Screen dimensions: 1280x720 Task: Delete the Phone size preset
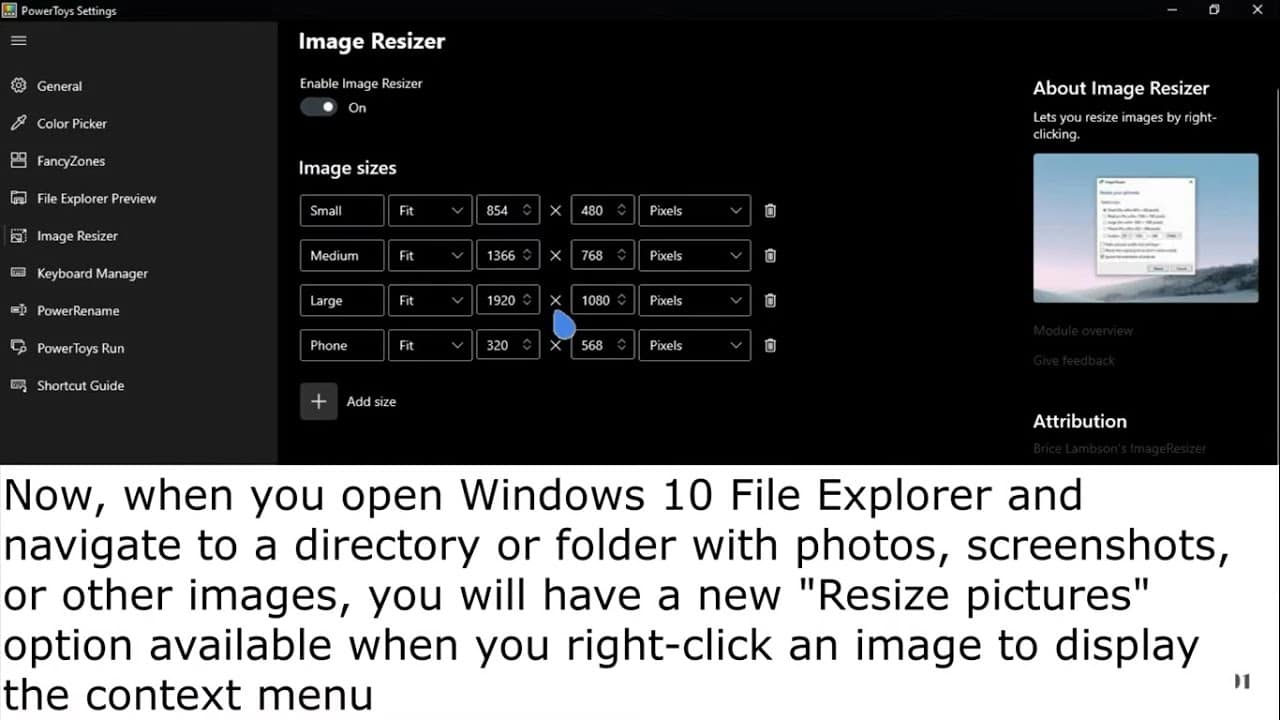click(770, 346)
